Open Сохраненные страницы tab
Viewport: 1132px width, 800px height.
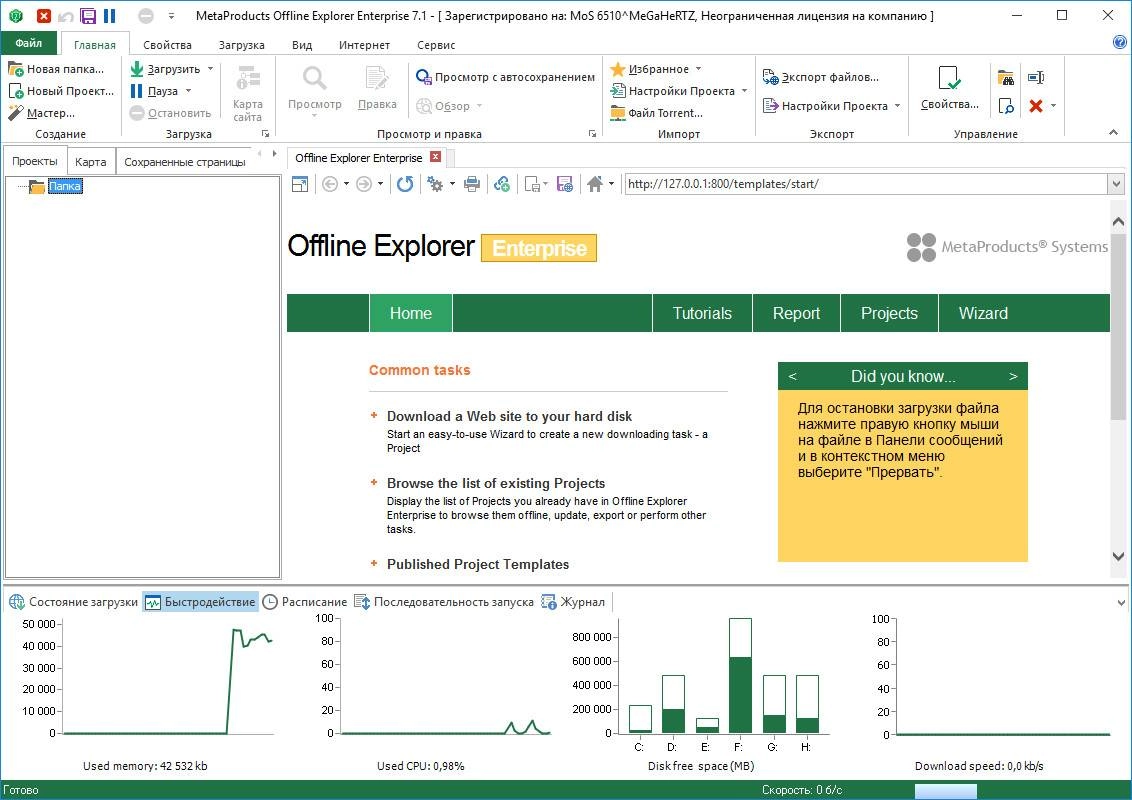(185, 162)
